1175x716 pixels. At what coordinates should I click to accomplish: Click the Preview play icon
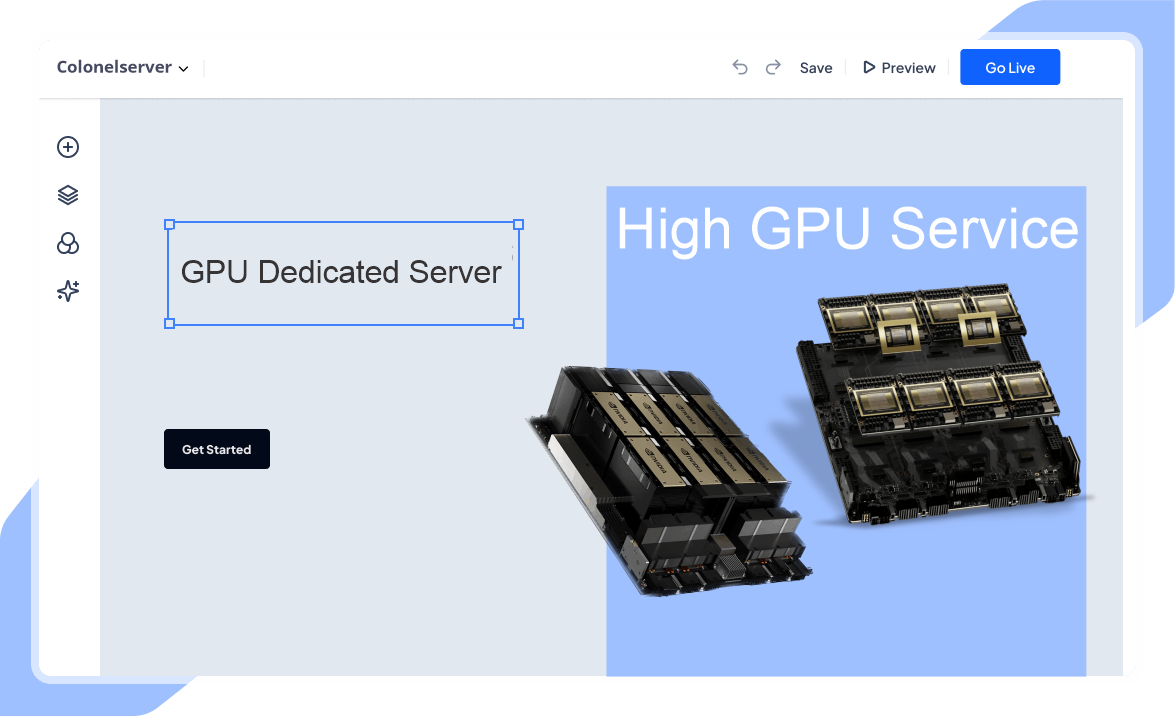pos(868,67)
